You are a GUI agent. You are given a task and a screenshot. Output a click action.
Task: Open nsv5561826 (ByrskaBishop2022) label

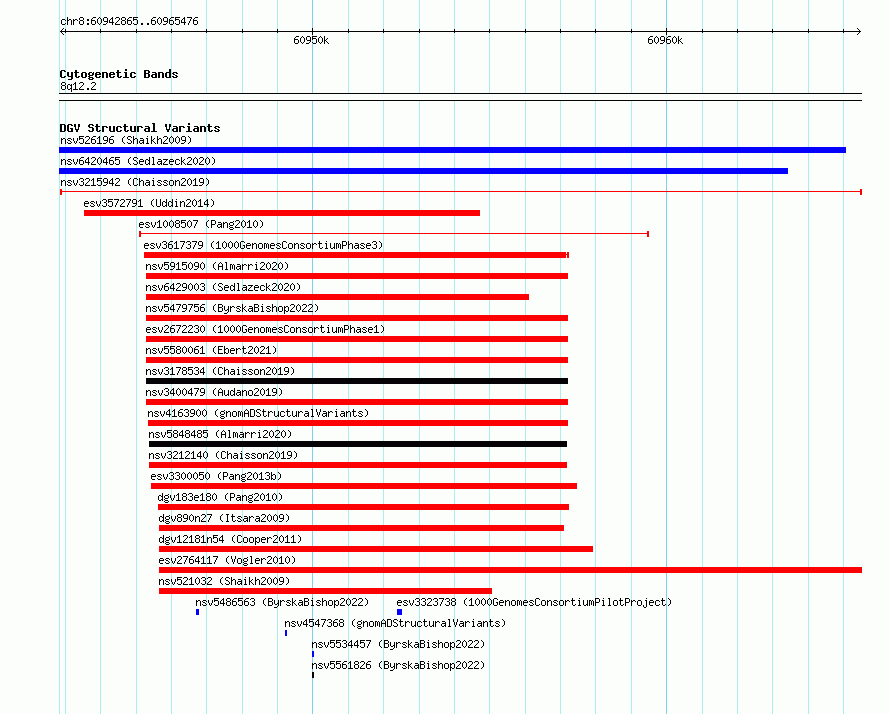398,665
